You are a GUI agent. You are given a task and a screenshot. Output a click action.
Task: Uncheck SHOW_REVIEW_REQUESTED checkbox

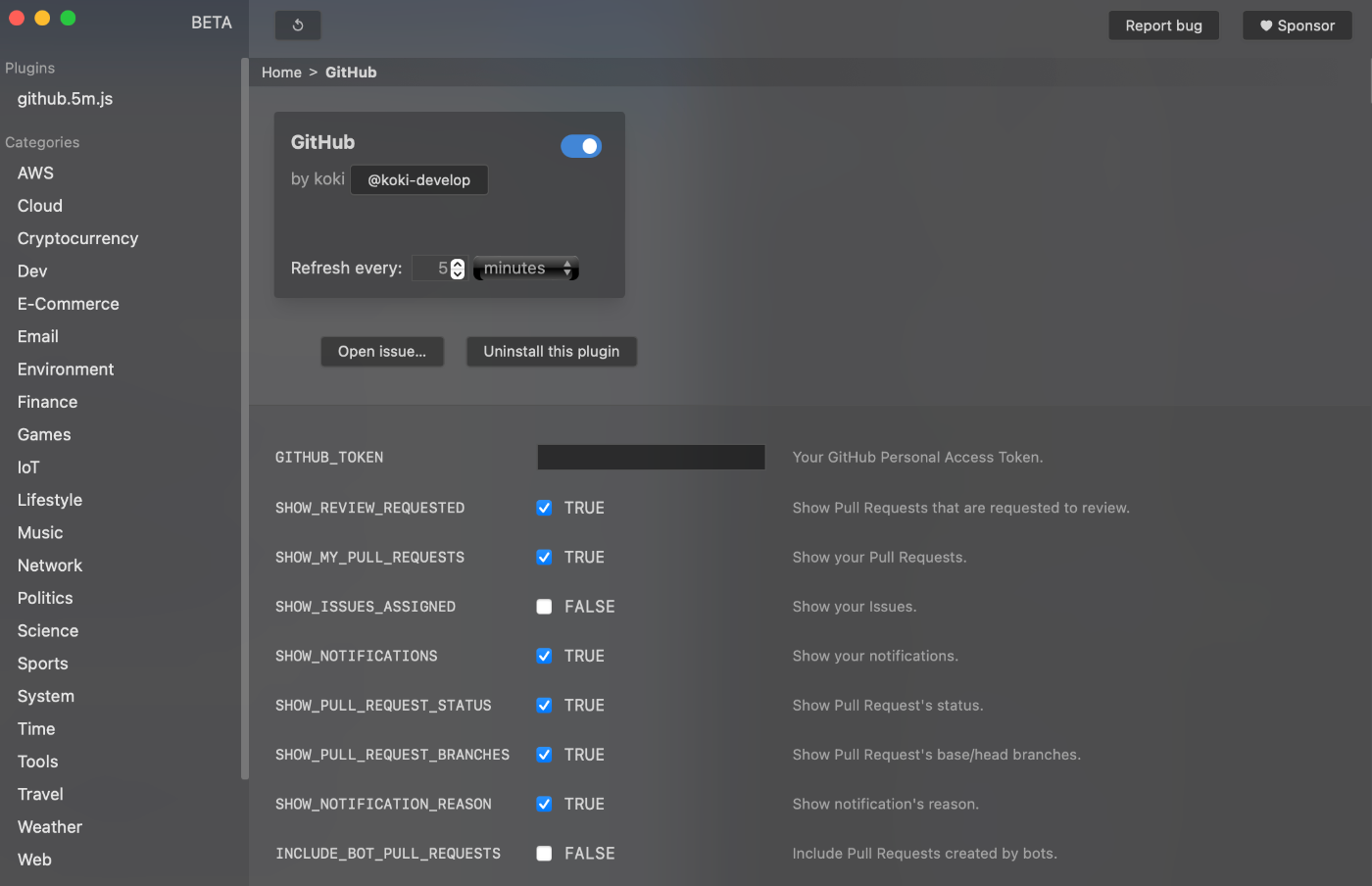coord(544,508)
